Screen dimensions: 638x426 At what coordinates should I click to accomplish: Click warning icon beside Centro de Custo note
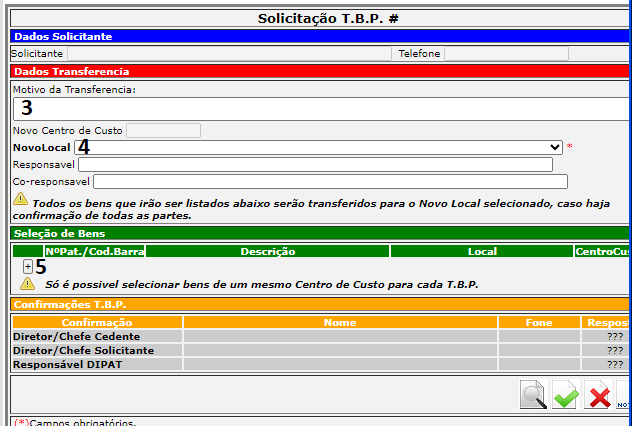pos(28,284)
